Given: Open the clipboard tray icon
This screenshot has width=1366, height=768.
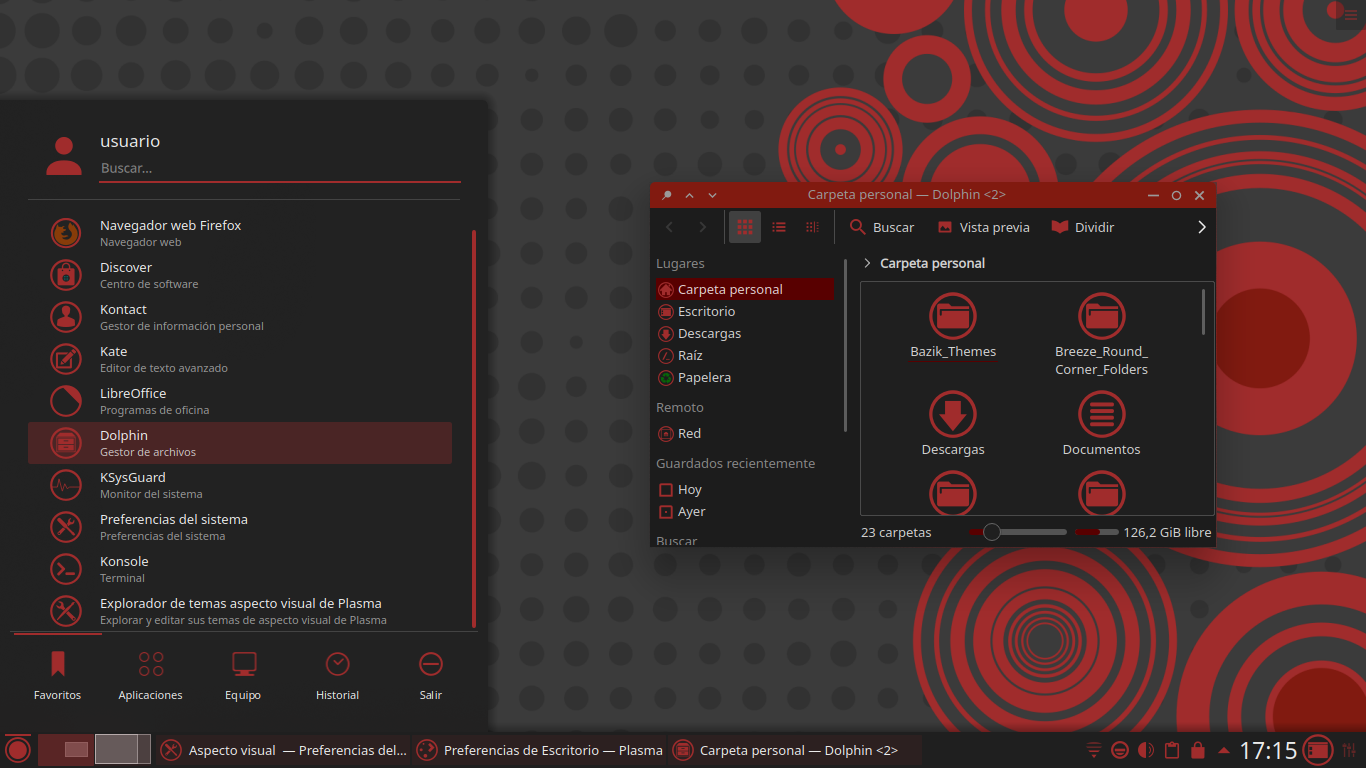Looking at the screenshot, I should pyautogui.click(x=1172, y=750).
